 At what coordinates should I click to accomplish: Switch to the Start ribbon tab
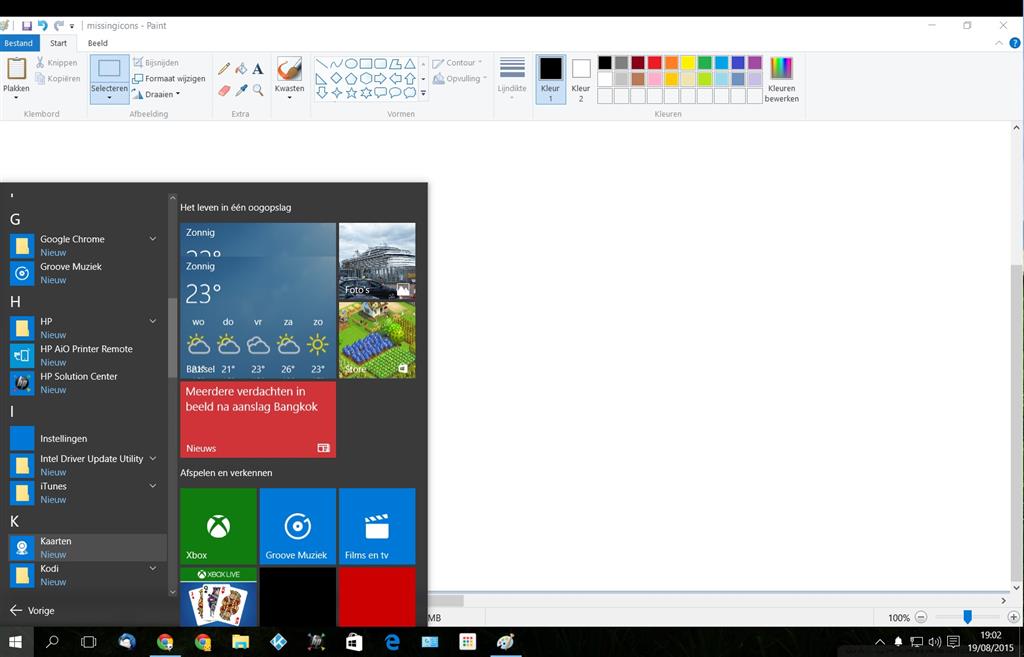(x=59, y=43)
